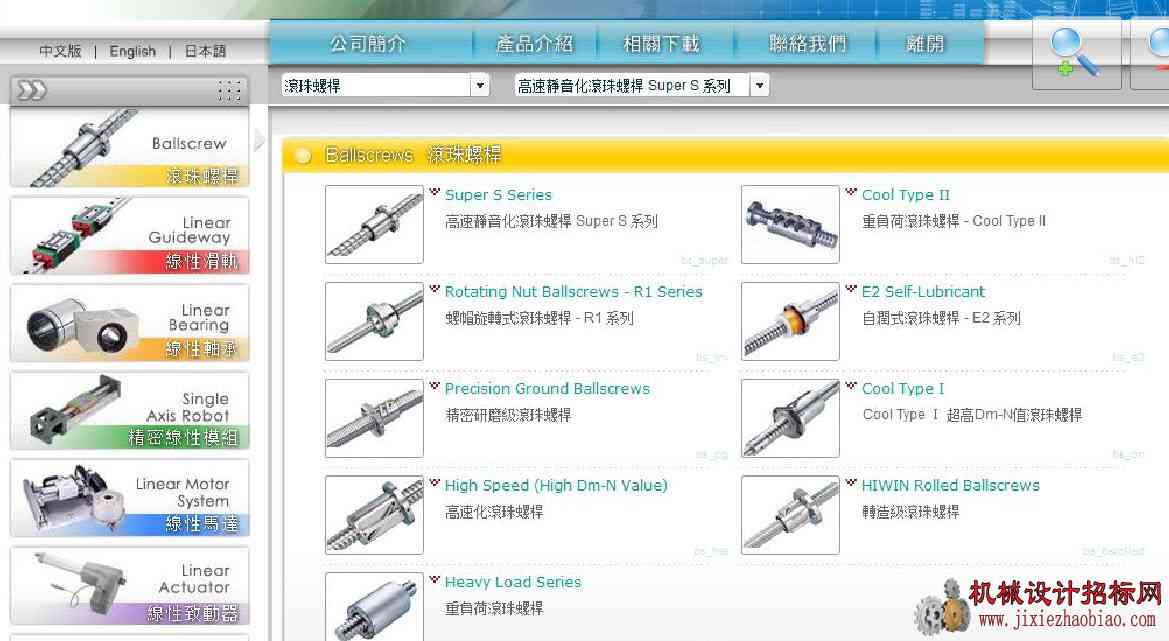
Task: Switch the language to English
Action: coord(133,51)
